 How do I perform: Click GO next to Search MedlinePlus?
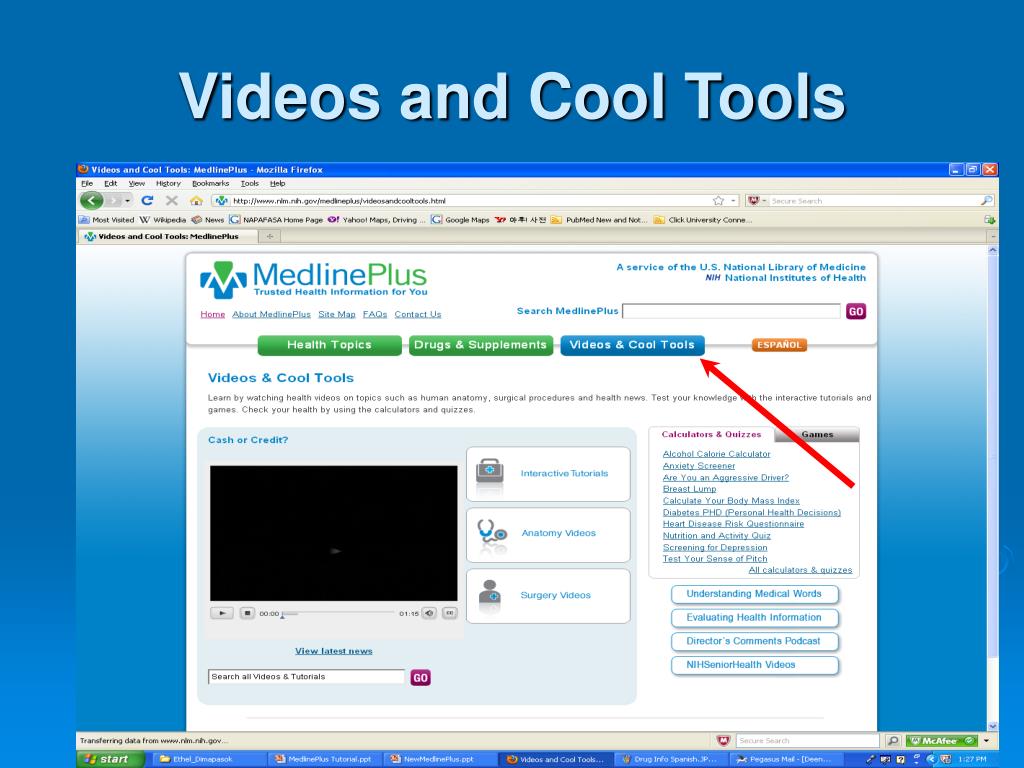[x=856, y=312]
